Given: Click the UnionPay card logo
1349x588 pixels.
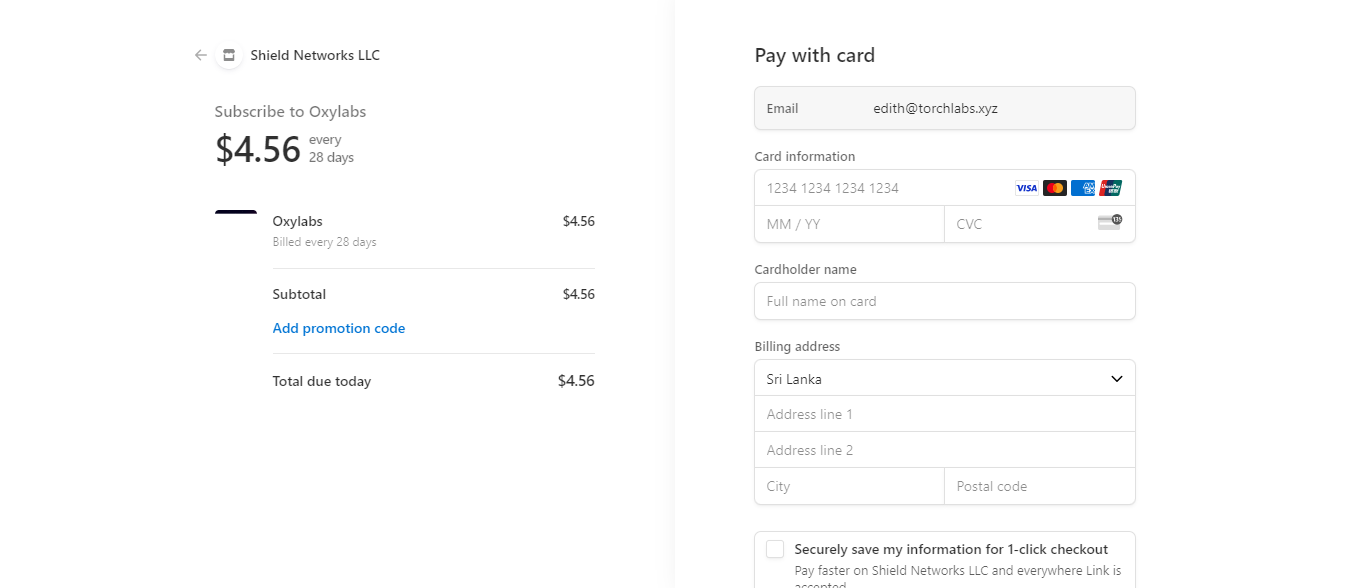Looking at the screenshot, I should point(1110,188).
